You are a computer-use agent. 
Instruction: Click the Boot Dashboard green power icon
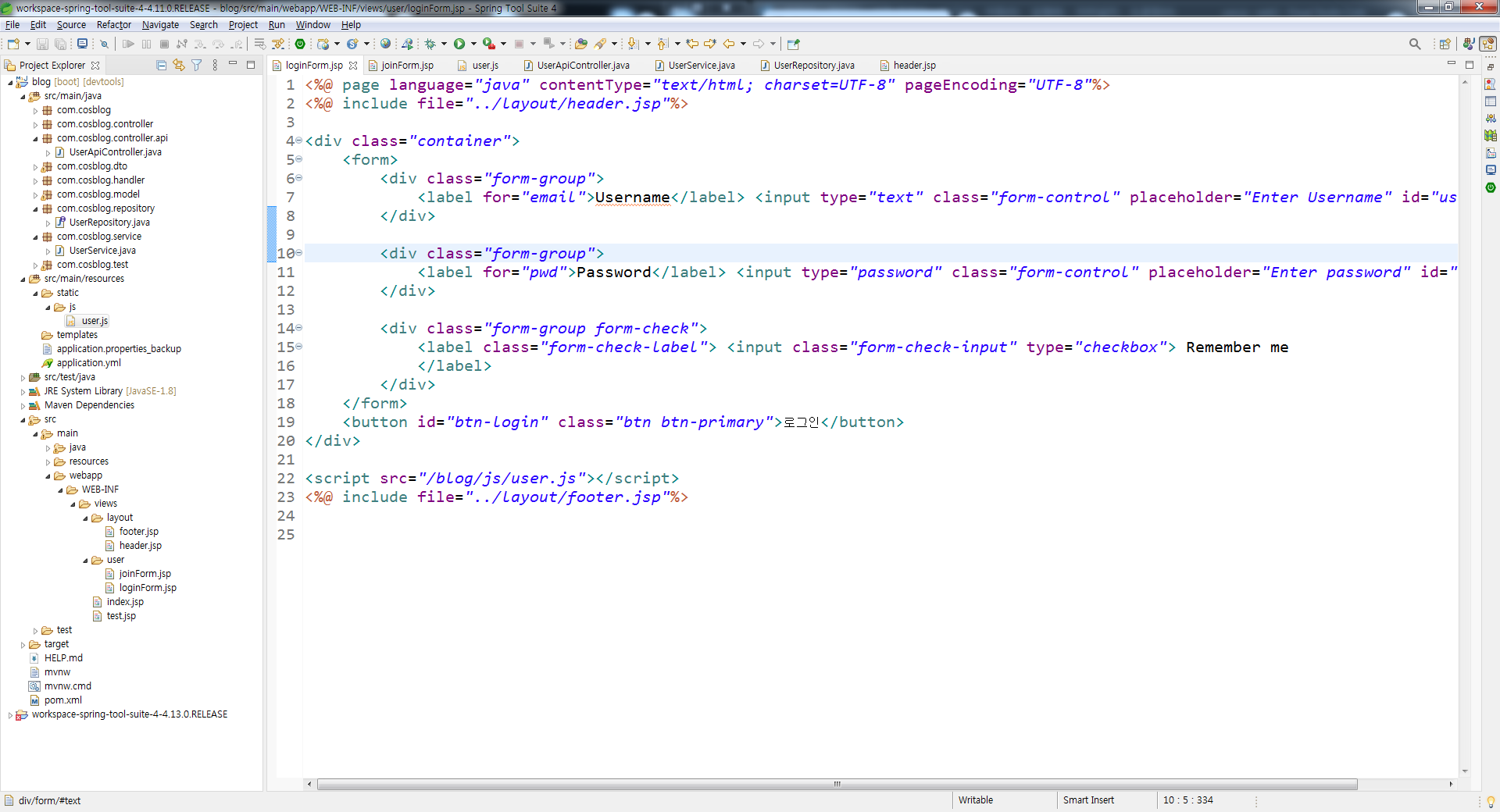pos(300,44)
